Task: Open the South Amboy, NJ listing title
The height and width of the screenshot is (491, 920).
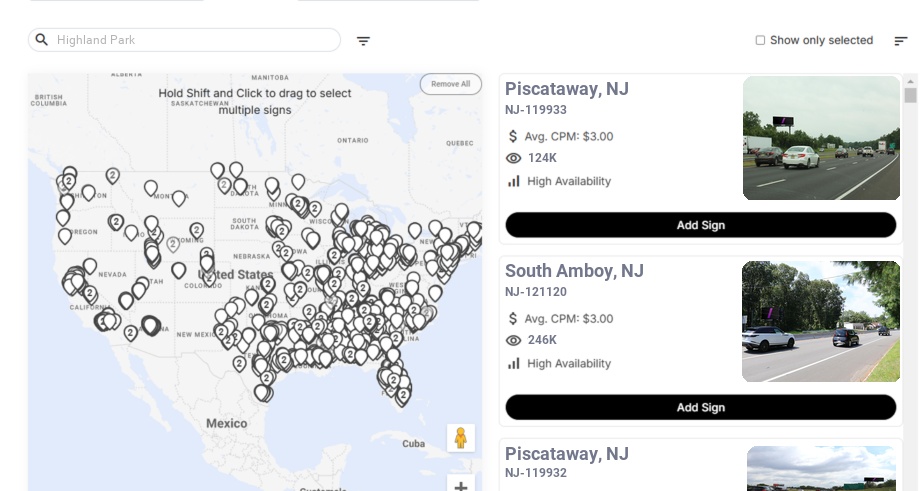Action: click(574, 271)
